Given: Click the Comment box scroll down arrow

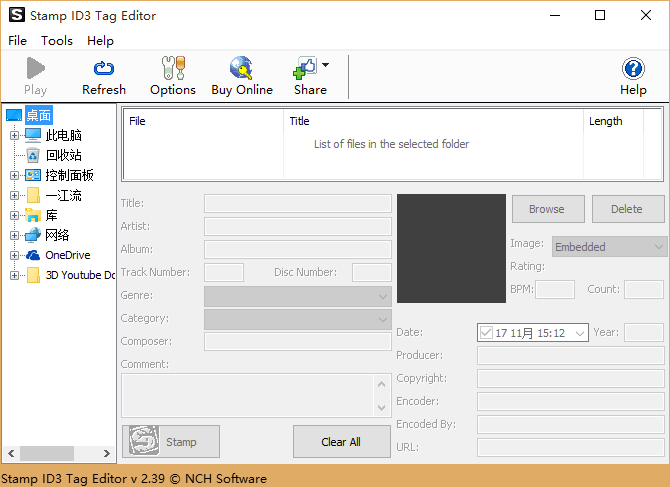Looking at the screenshot, I should (382, 408).
